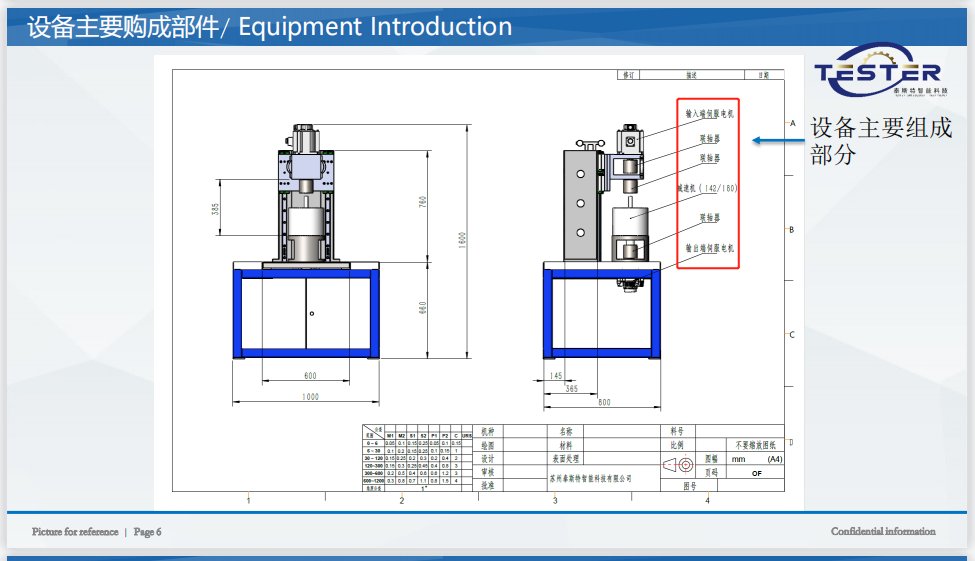
Task: Click the 1000 width dimension in front view
Action: point(310,397)
